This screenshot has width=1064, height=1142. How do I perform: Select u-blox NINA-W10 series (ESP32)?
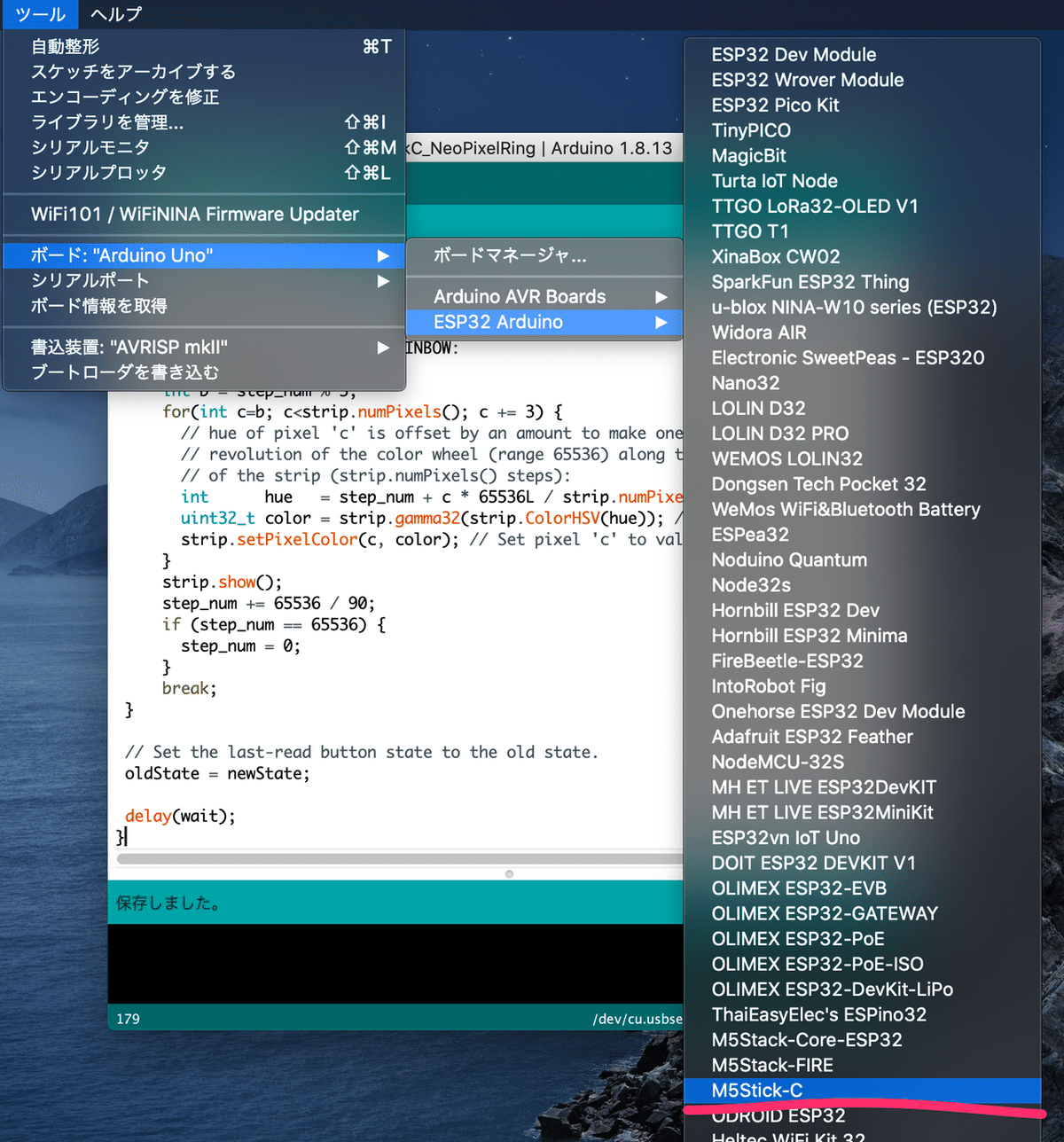coord(862,308)
